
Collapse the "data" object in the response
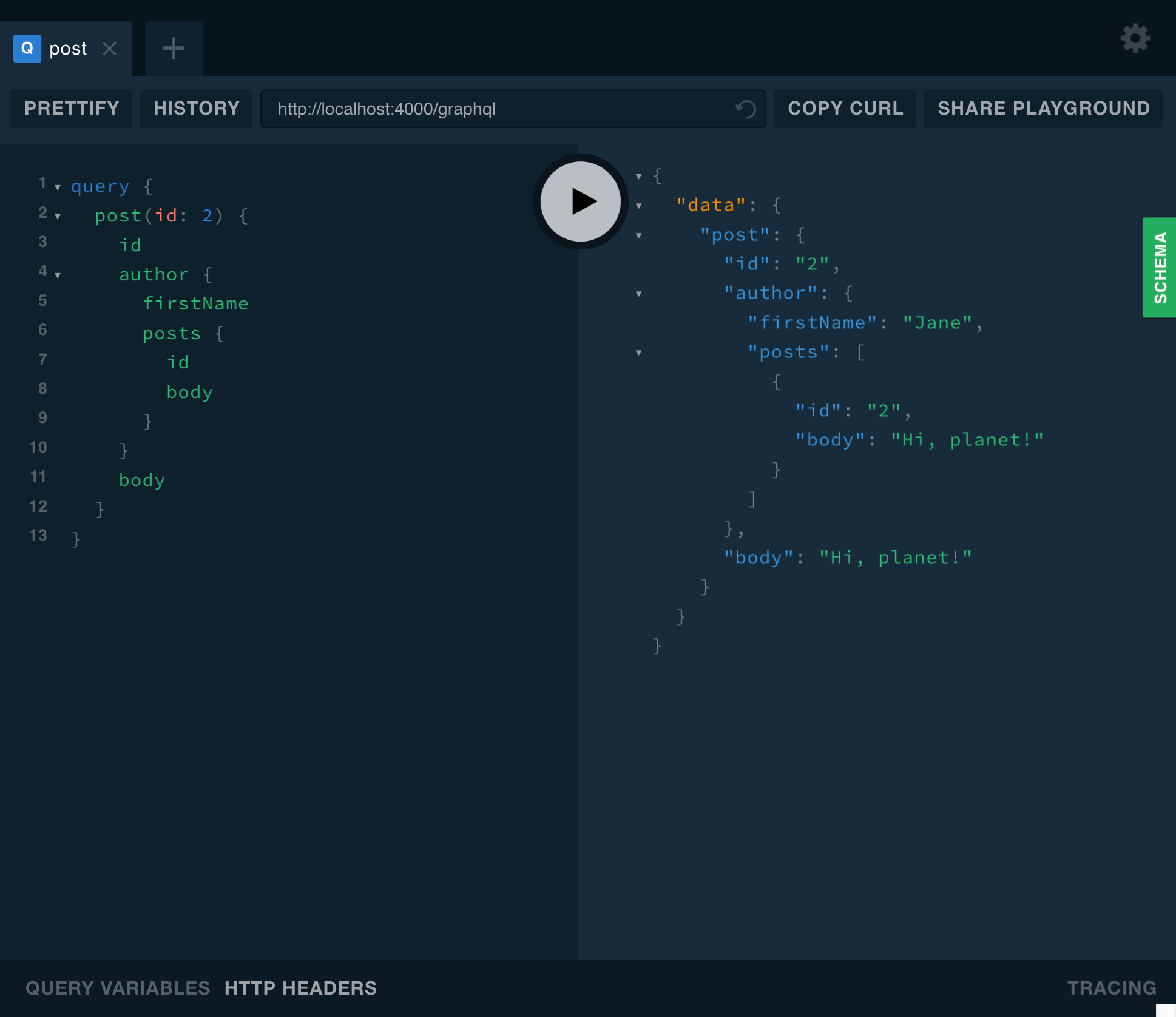coord(639,206)
